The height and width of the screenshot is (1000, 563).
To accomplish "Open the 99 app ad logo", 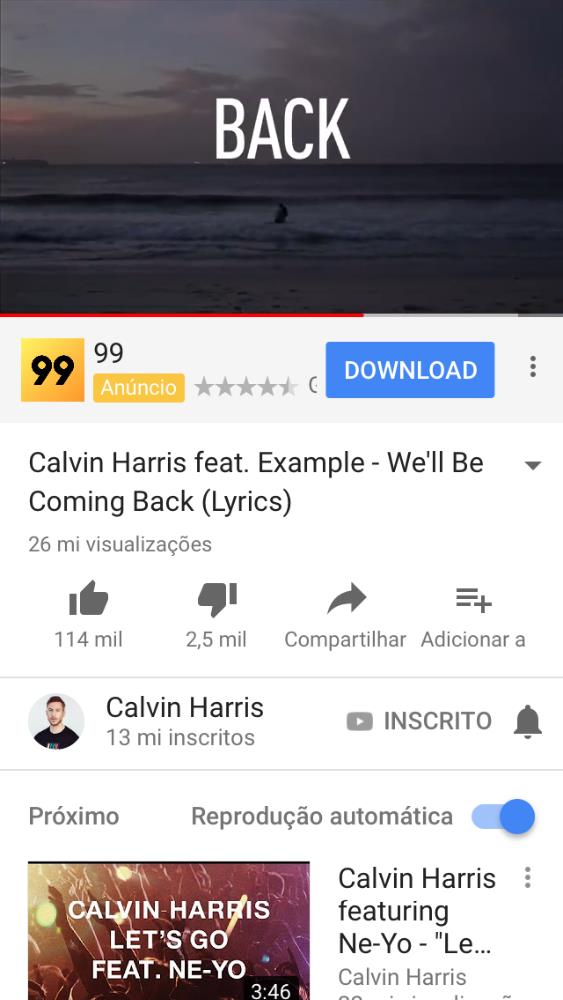I will pos(52,370).
